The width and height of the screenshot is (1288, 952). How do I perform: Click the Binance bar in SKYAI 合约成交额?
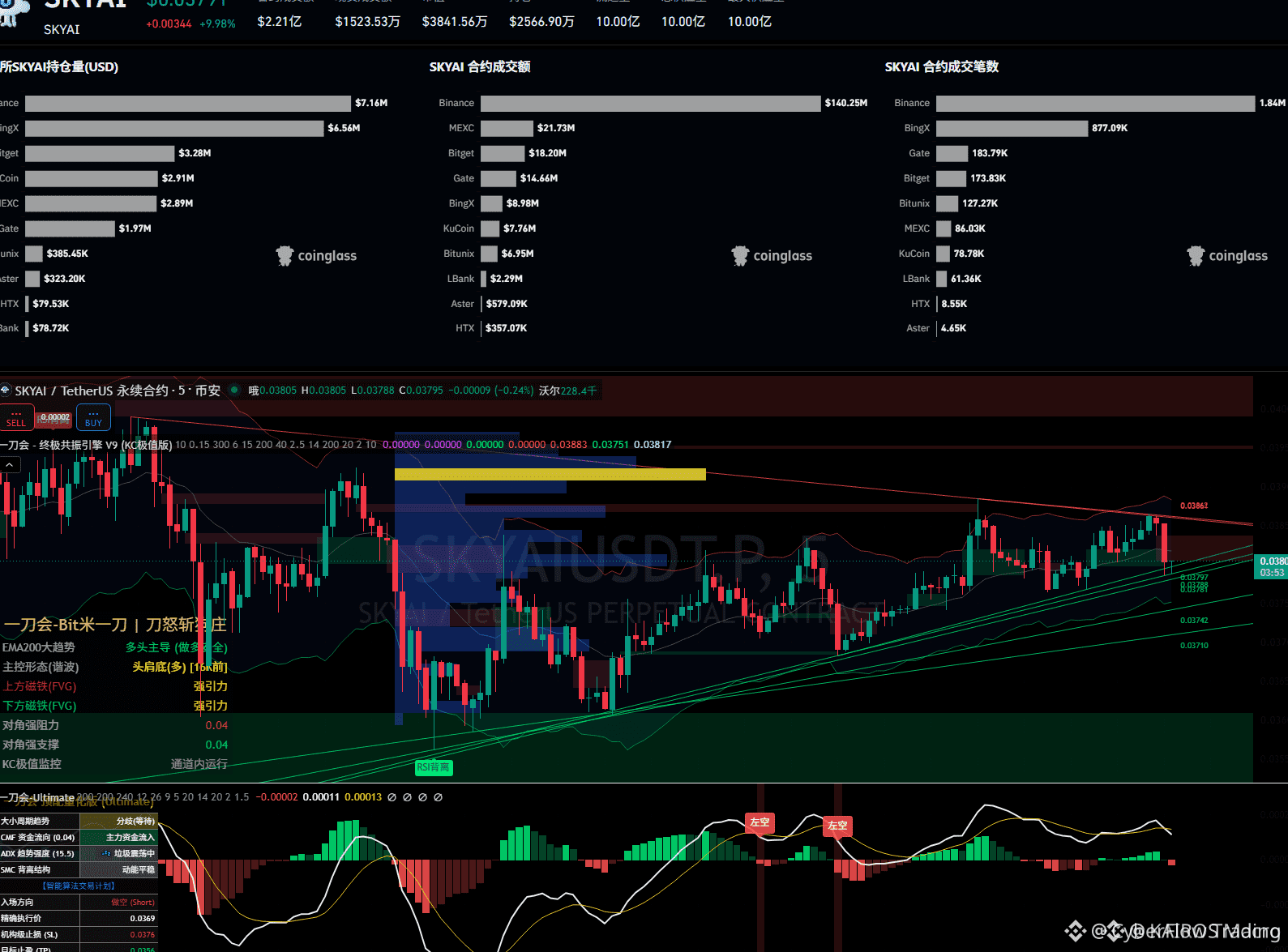tap(650, 103)
